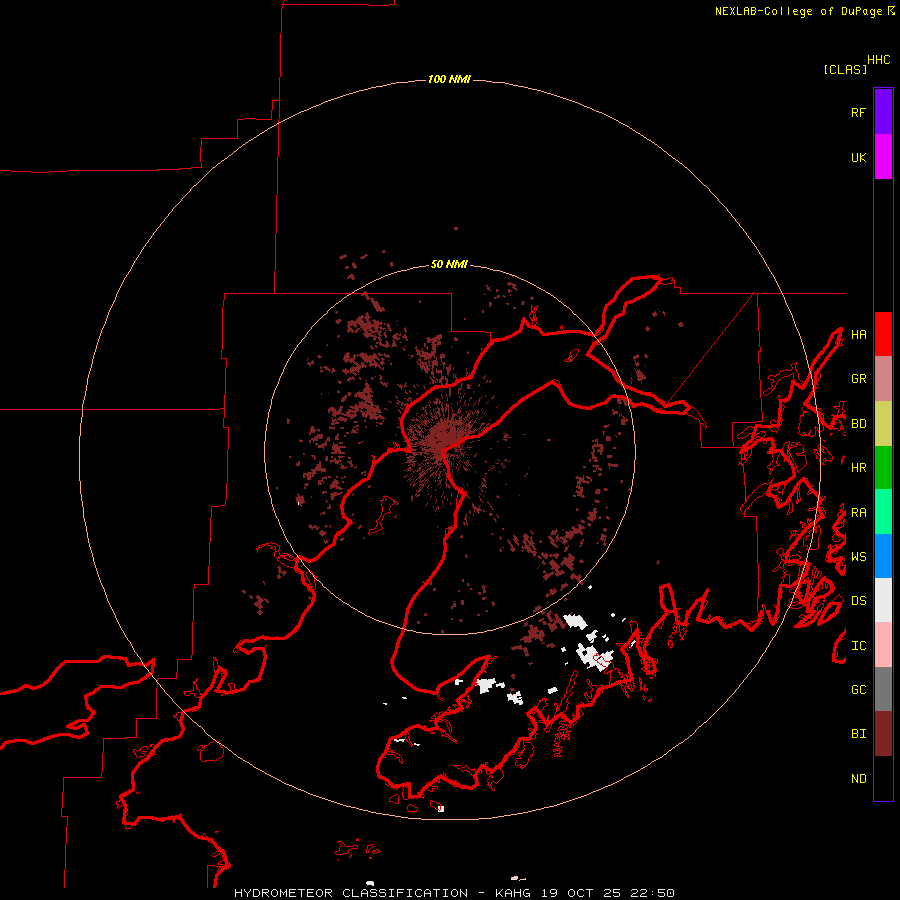Click the "HHC" product label
Image resolution: width=900 pixels, height=900 pixels.
pyautogui.click(x=879, y=59)
